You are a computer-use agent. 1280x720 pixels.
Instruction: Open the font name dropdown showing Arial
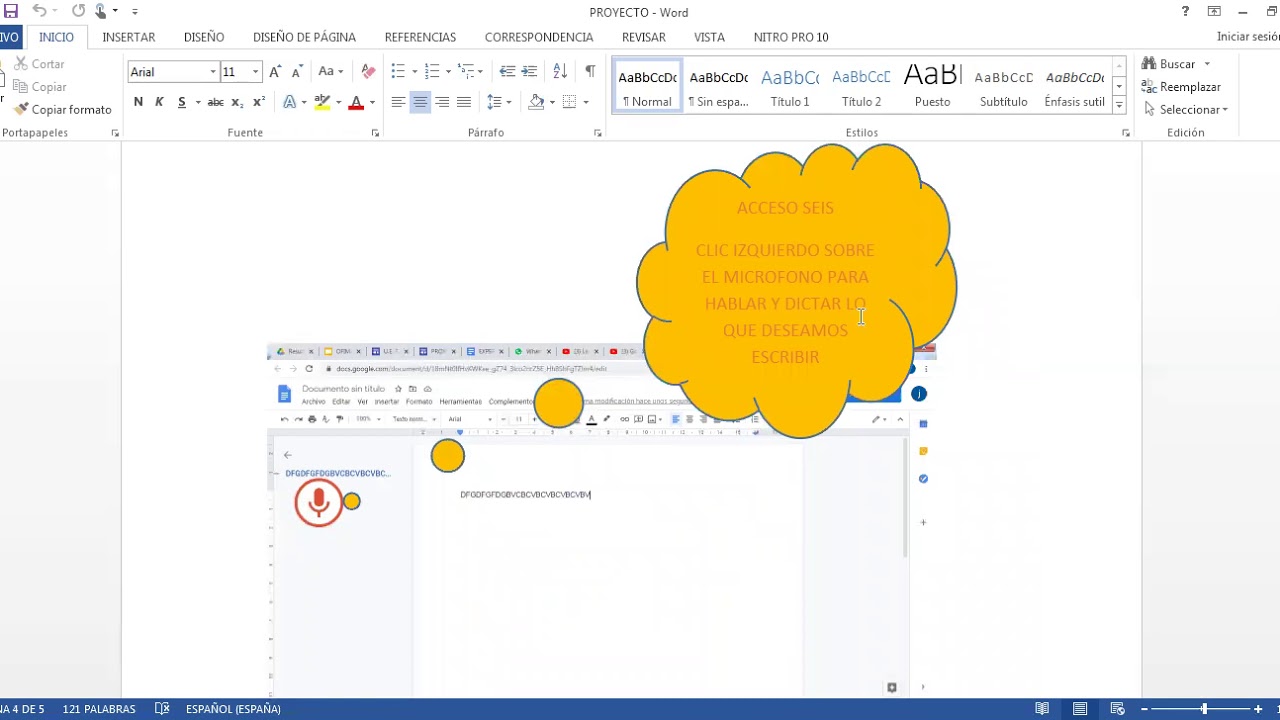(x=213, y=72)
